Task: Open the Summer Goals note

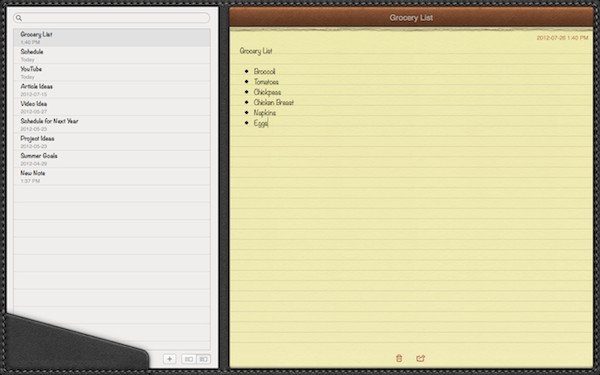Action: click(112, 159)
